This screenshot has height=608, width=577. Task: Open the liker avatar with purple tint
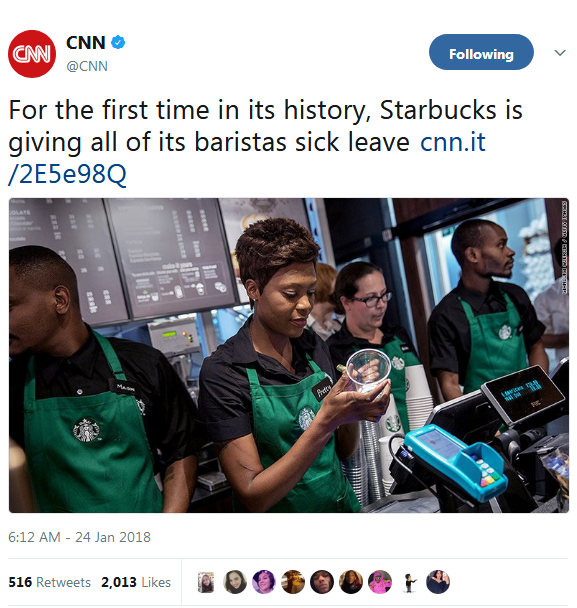point(264,582)
